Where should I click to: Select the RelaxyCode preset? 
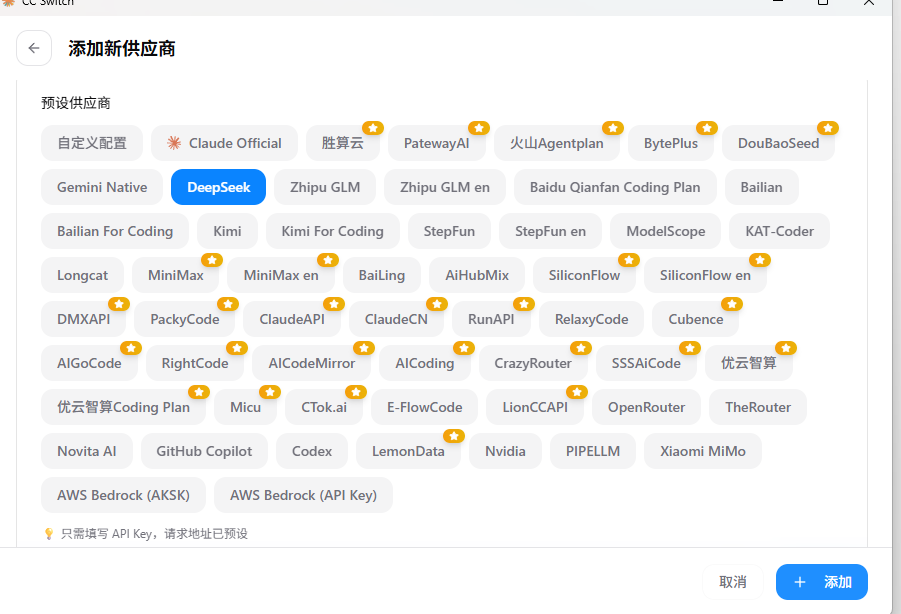[x=591, y=319]
